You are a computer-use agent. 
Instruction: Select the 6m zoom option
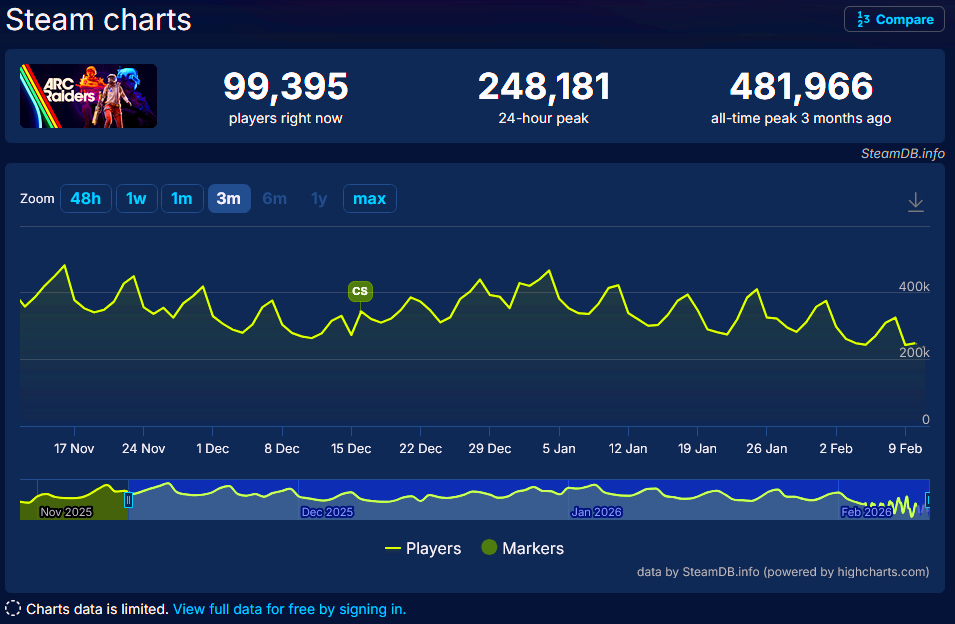[x=275, y=198]
